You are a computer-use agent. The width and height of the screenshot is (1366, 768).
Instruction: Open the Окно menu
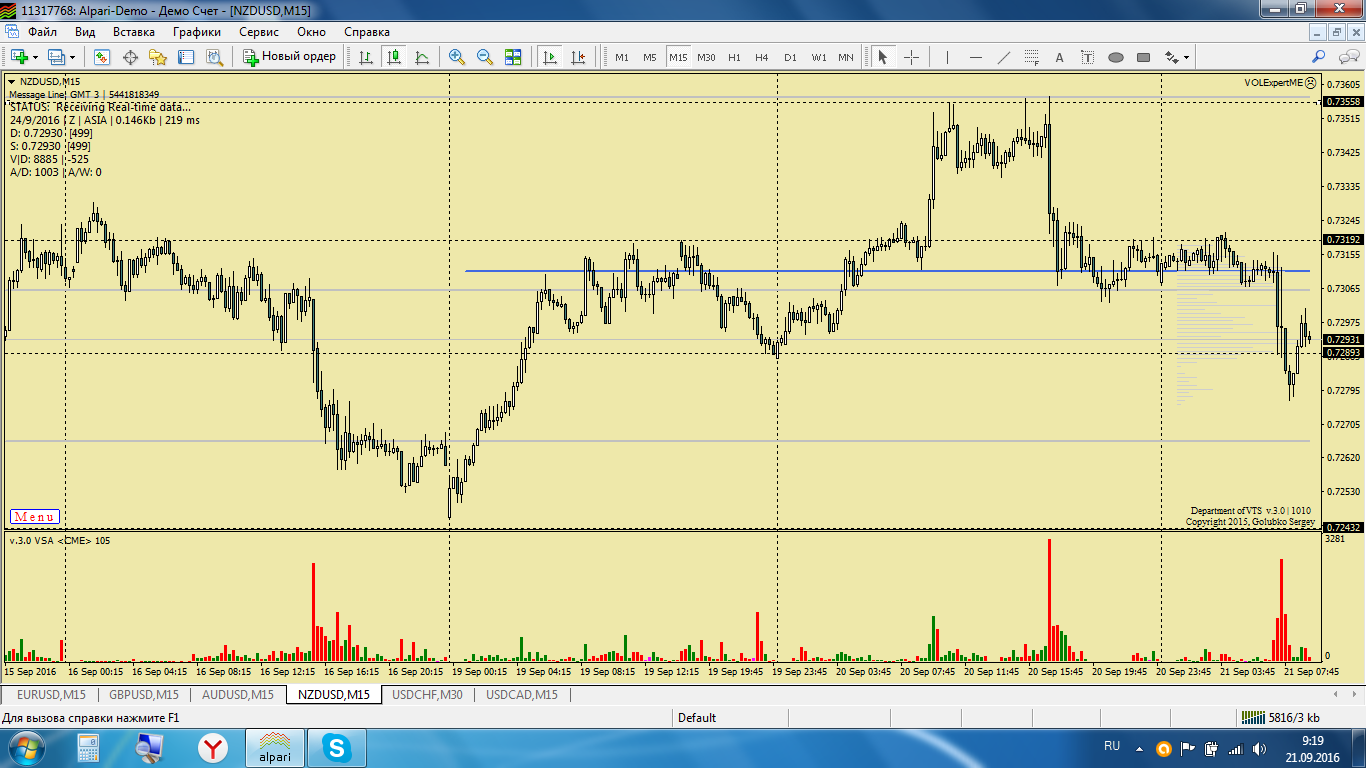pos(311,31)
